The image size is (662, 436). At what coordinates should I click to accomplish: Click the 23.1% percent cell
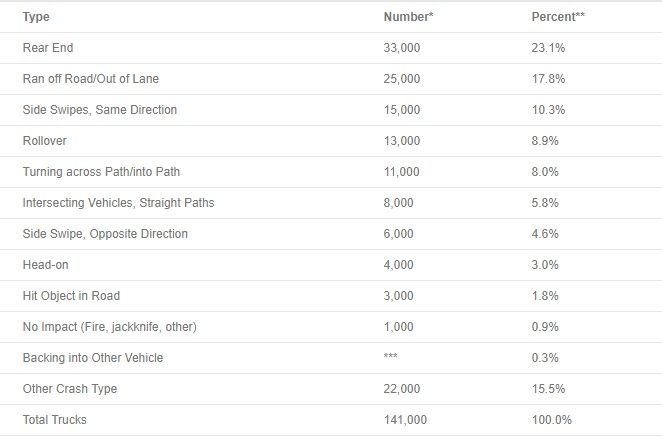(x=548, y=48)
